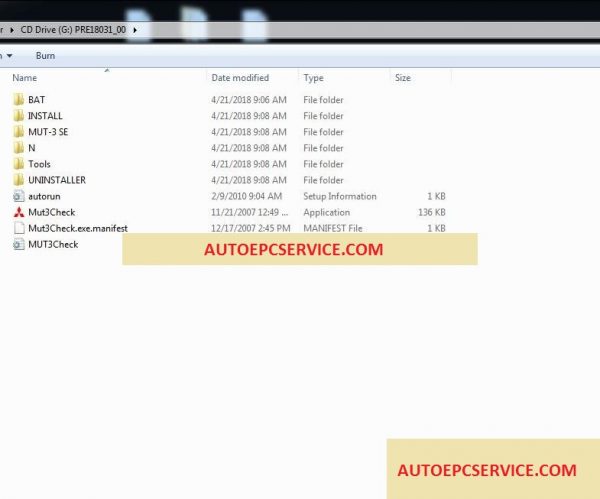Expand the arrow before CD Drive in address bar
The width and height of the screenshot is (600, 499).
pos(12,30)
